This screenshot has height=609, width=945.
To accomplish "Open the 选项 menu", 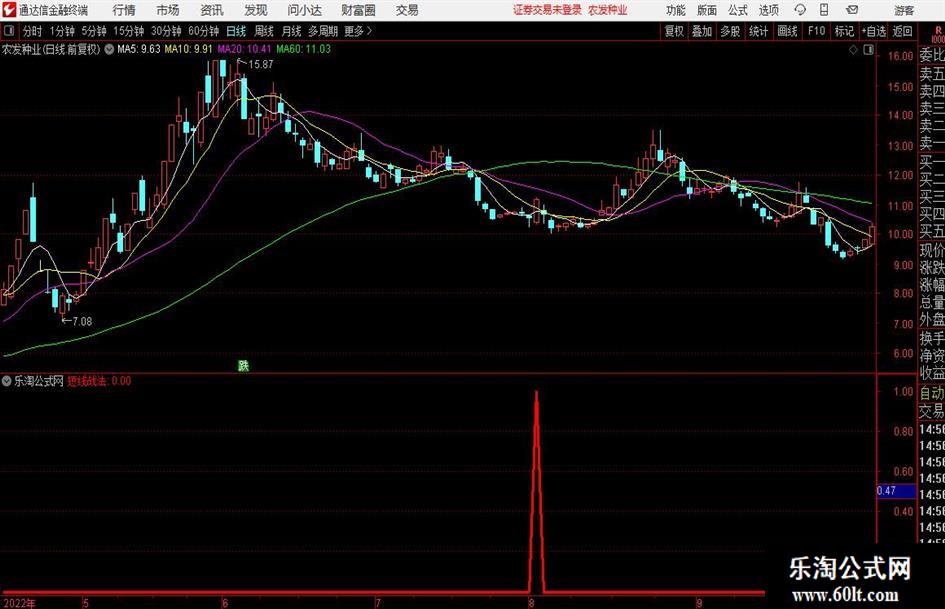I will pyautogui.click(x=768, y=10).
